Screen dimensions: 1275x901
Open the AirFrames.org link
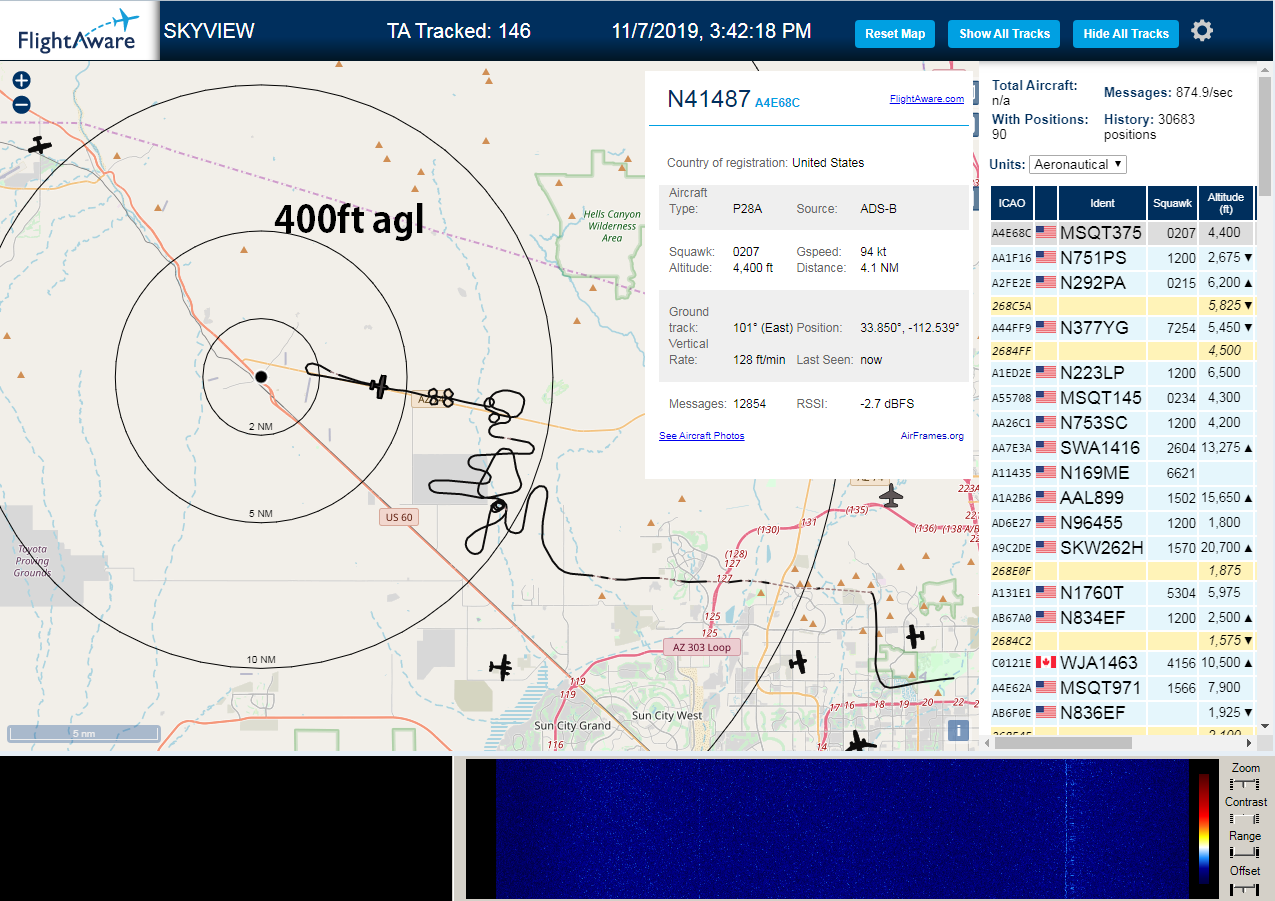tap(932, 436)
